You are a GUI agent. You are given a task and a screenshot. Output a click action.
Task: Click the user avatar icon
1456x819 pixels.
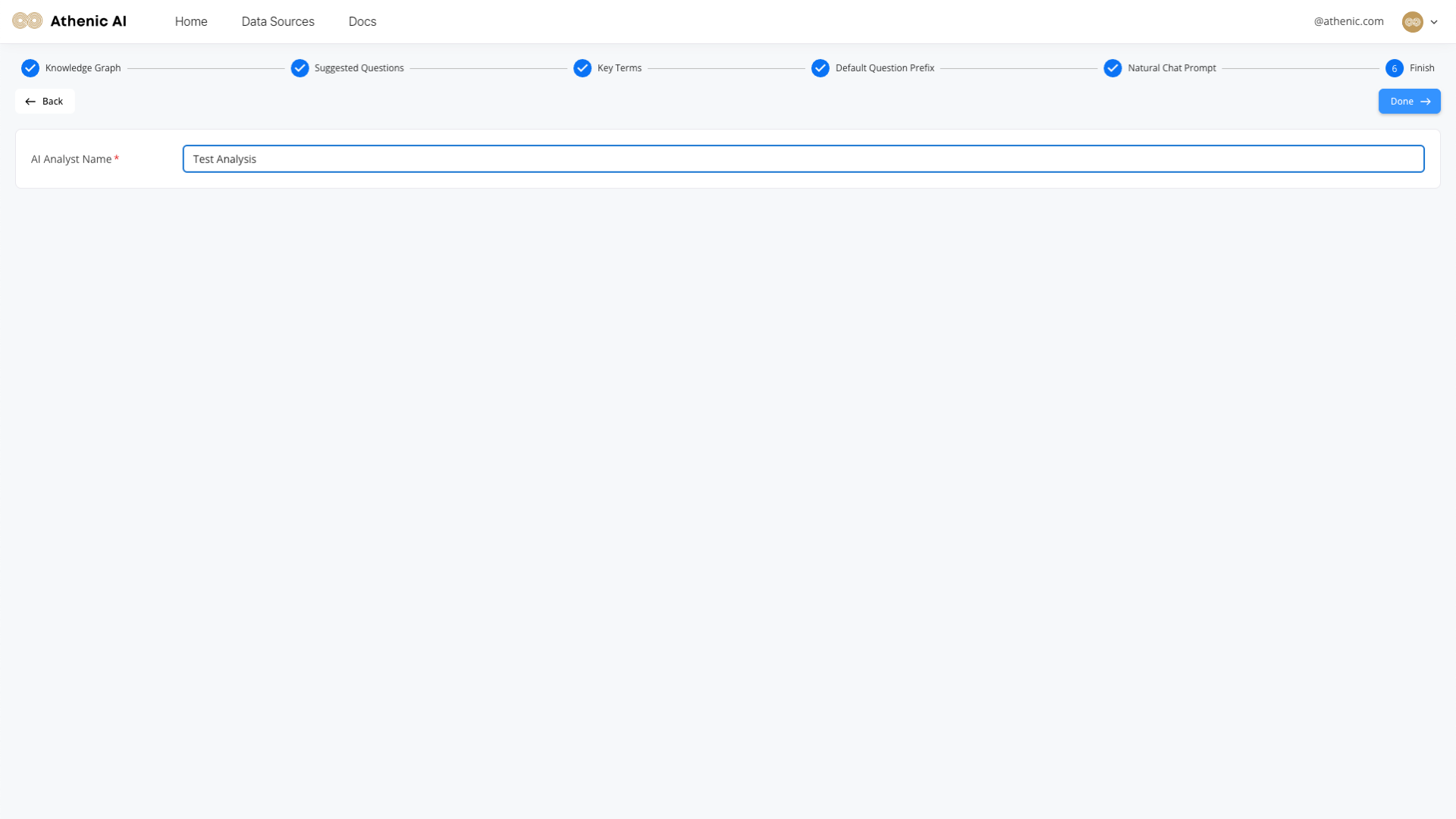point(1412,22)
